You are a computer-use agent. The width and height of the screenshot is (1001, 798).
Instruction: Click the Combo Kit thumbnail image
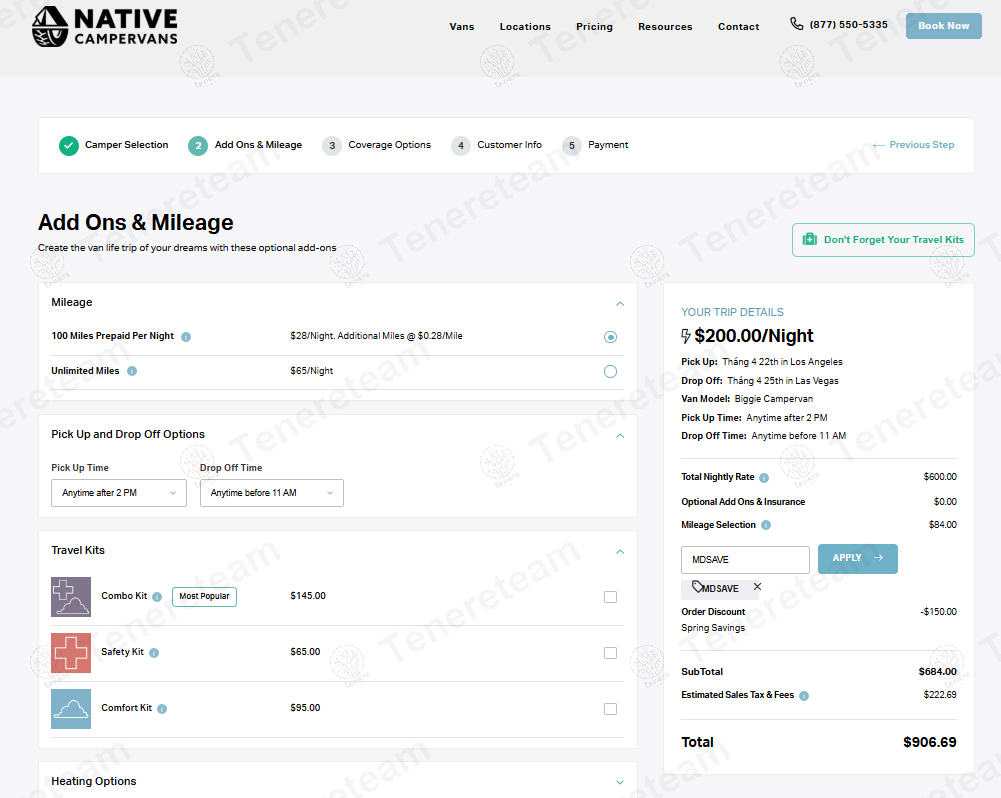coord(71,597)
